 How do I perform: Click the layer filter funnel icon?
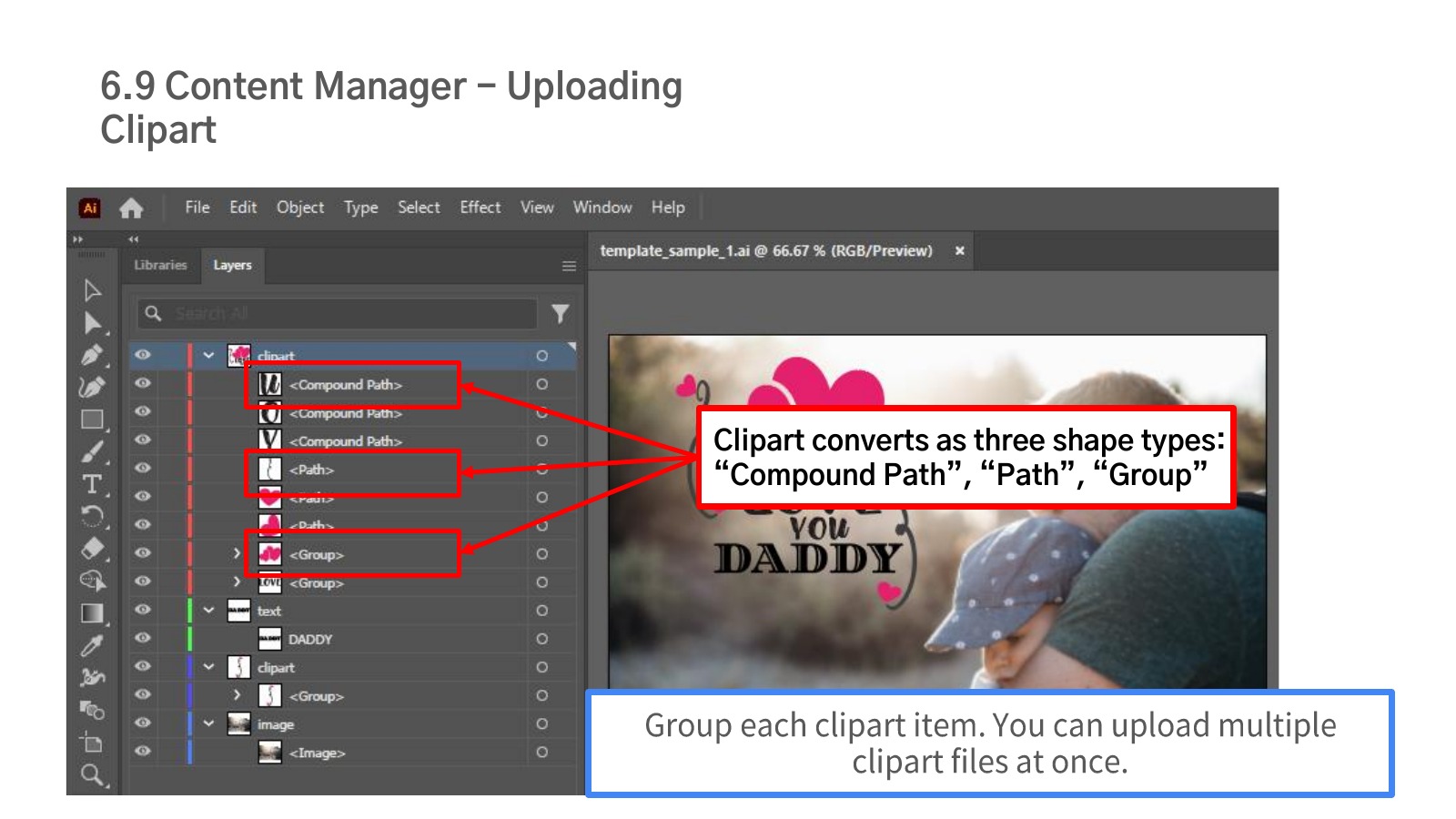click(x=561, y=314)
